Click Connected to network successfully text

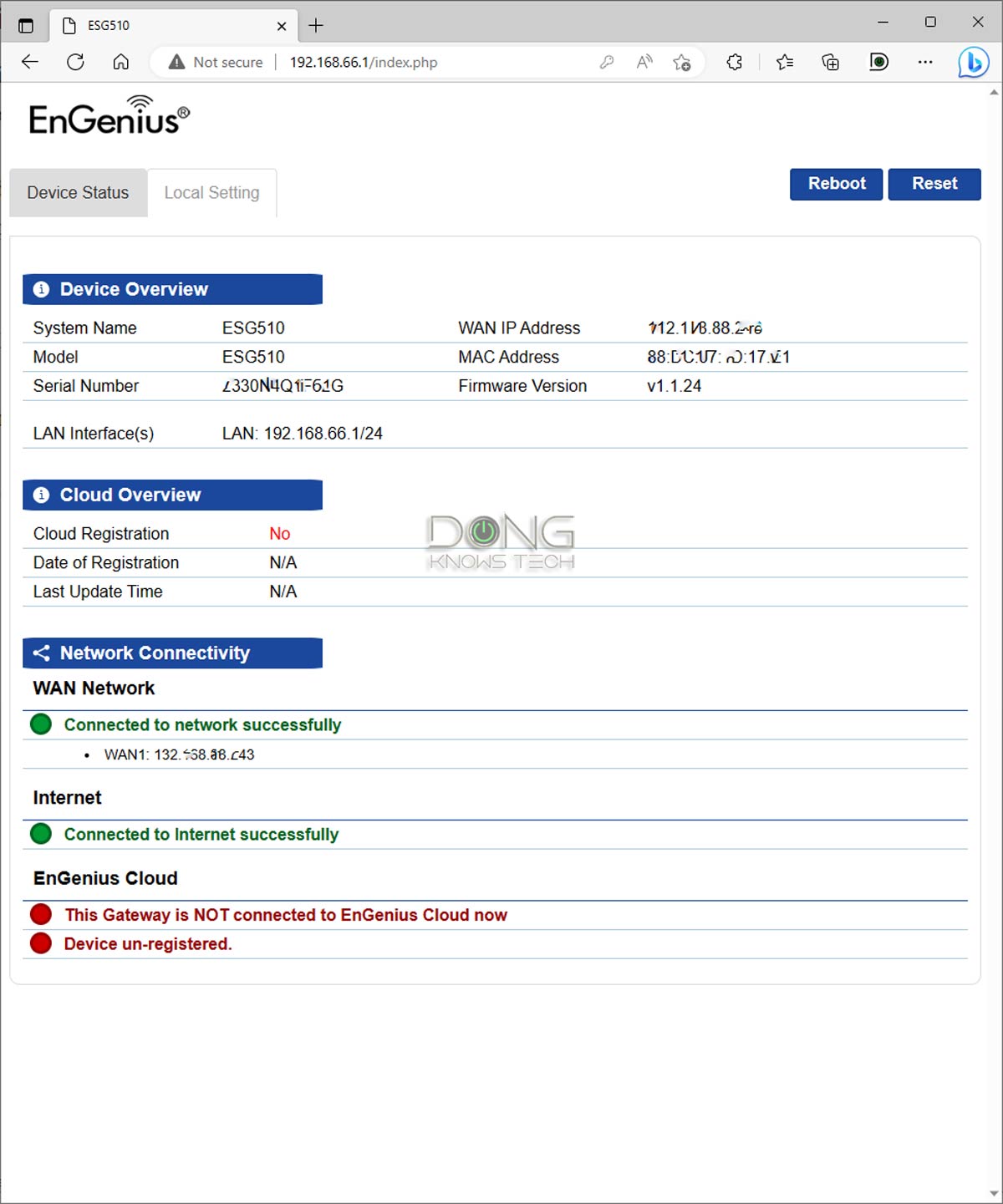coord(203,725)
